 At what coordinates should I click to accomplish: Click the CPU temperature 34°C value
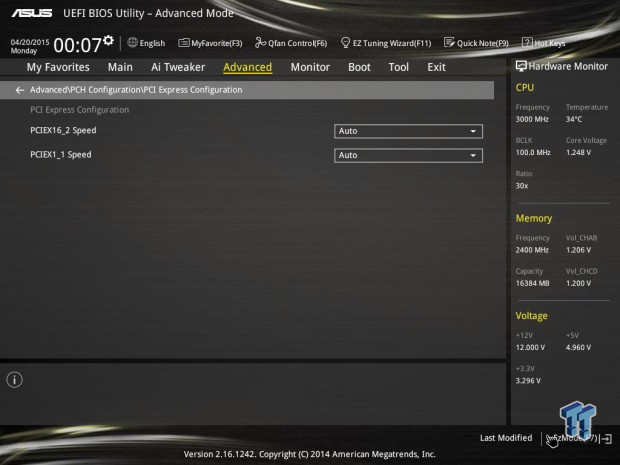(574, 119)
